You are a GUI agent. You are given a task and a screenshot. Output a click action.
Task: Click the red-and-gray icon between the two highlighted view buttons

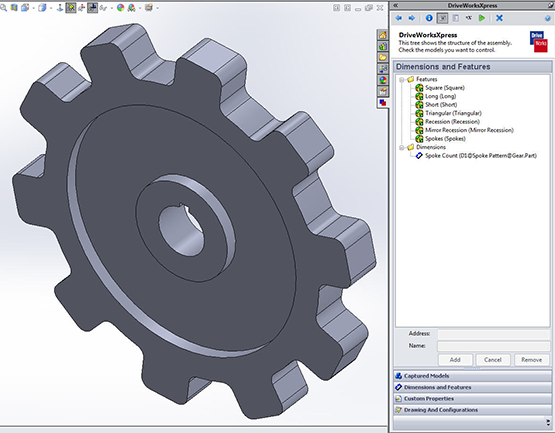(82, 7)
